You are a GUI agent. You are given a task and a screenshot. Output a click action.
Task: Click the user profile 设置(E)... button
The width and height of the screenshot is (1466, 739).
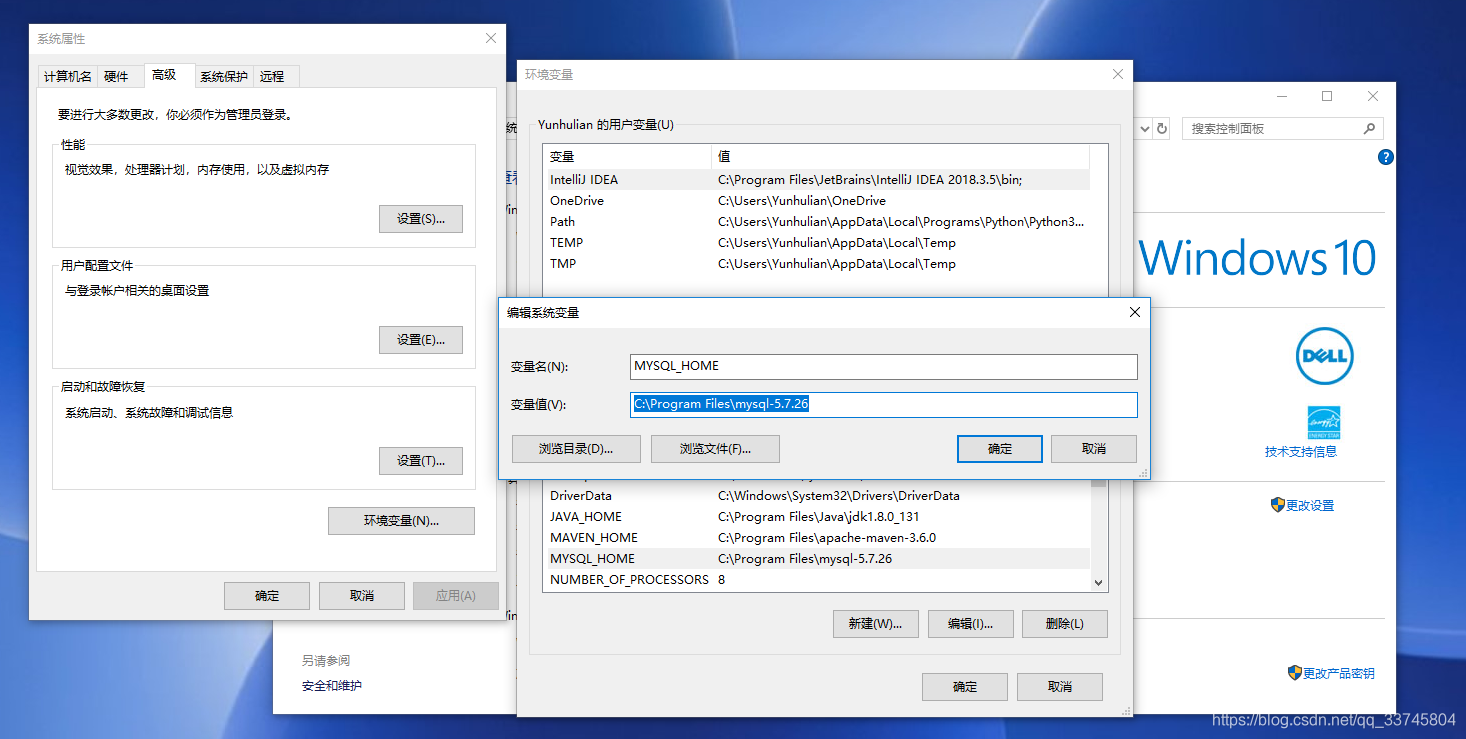[421, 340]
